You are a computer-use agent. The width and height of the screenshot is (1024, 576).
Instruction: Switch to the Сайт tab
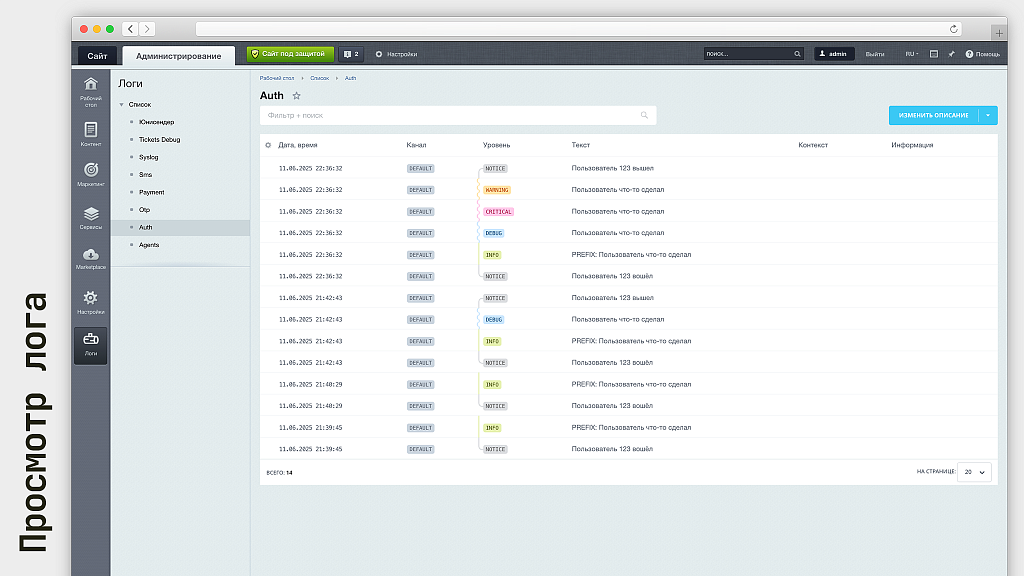[97, 56]
